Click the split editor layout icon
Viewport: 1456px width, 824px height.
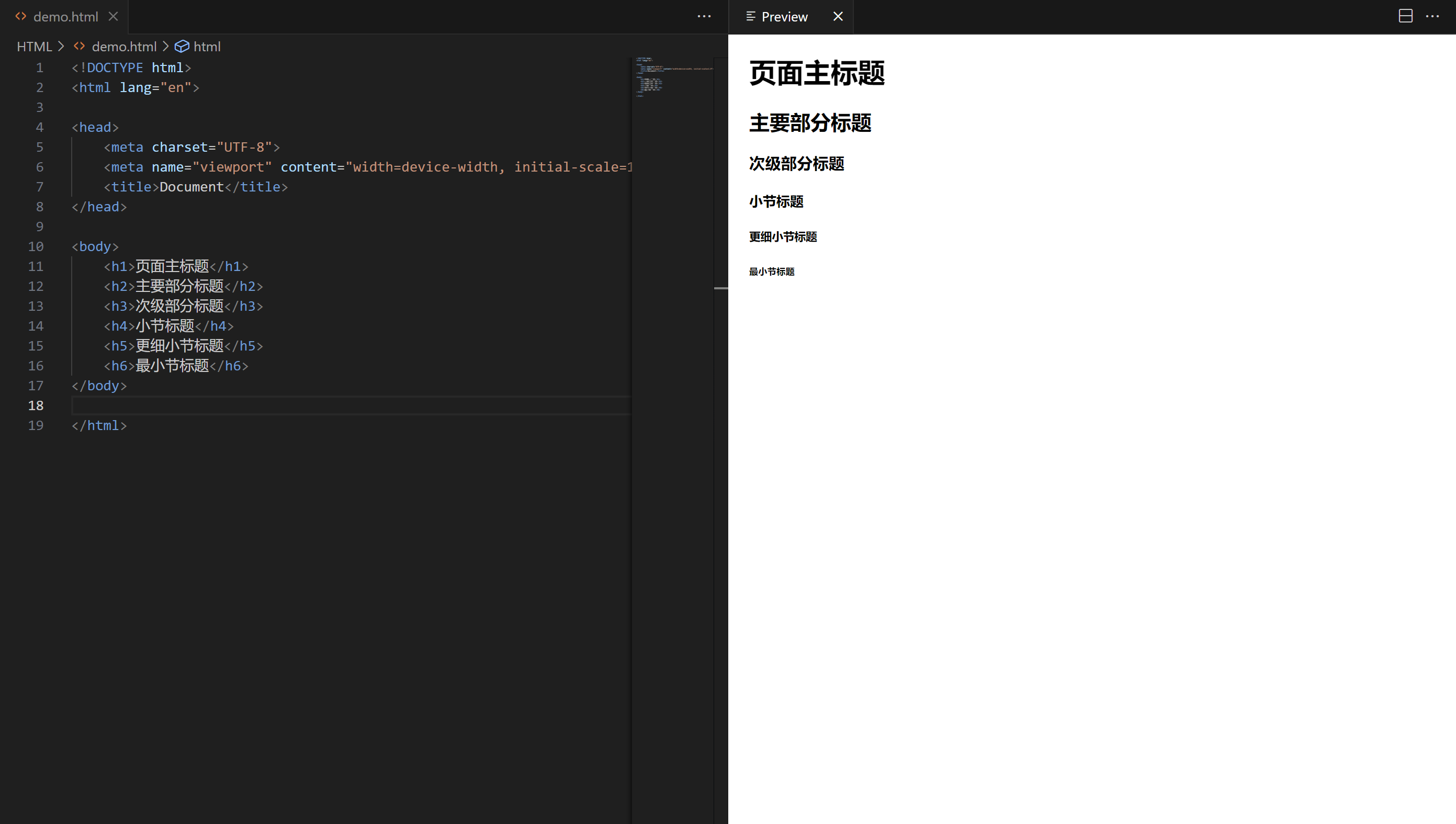coord(1406,16)
